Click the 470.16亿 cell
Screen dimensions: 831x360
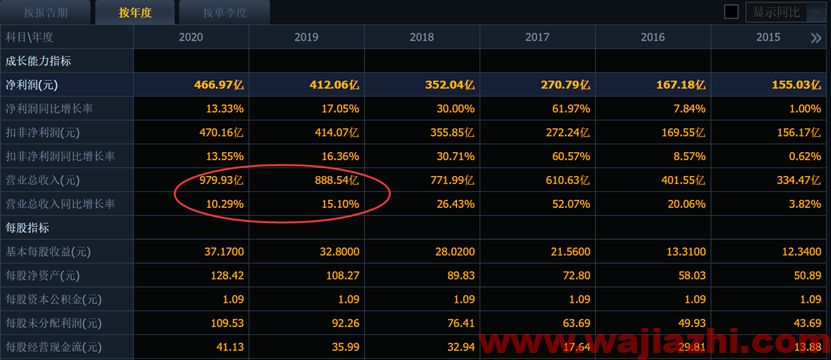pyautogui.click(x=191, y=133)
